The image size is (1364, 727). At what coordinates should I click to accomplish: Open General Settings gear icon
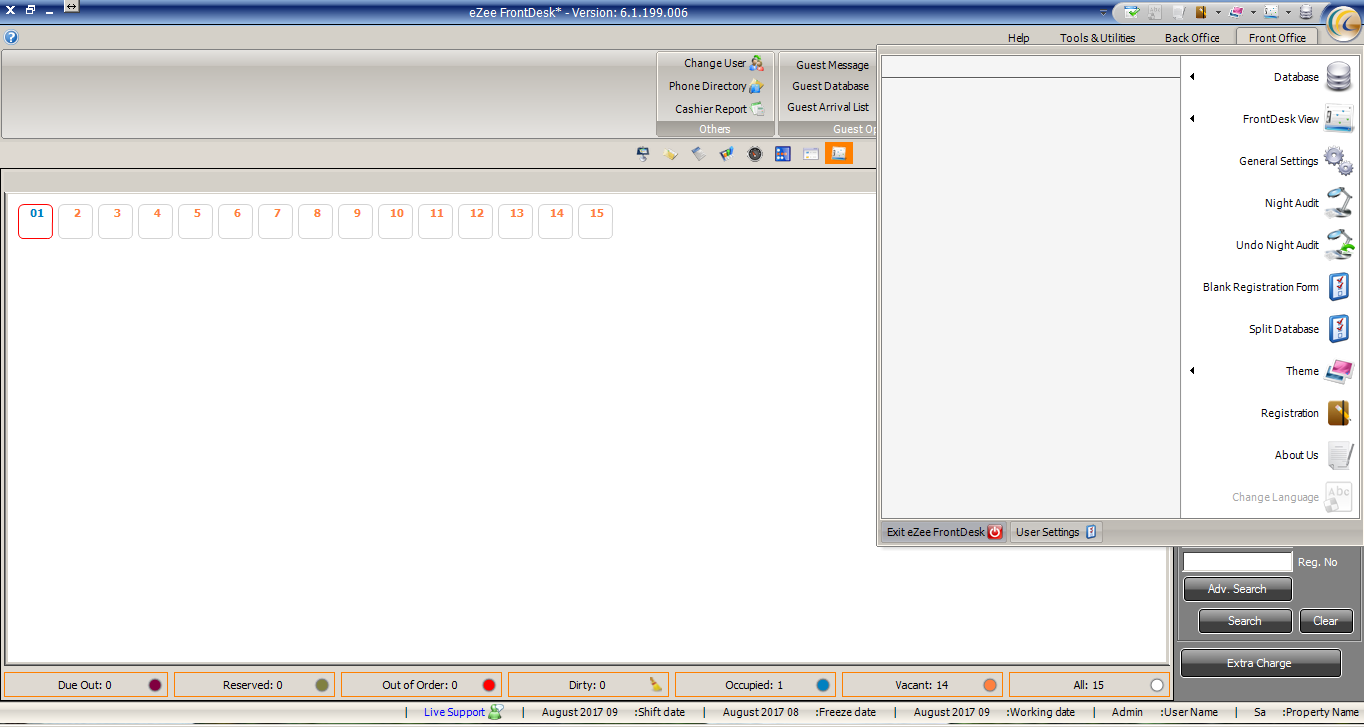click(1338, 161)
